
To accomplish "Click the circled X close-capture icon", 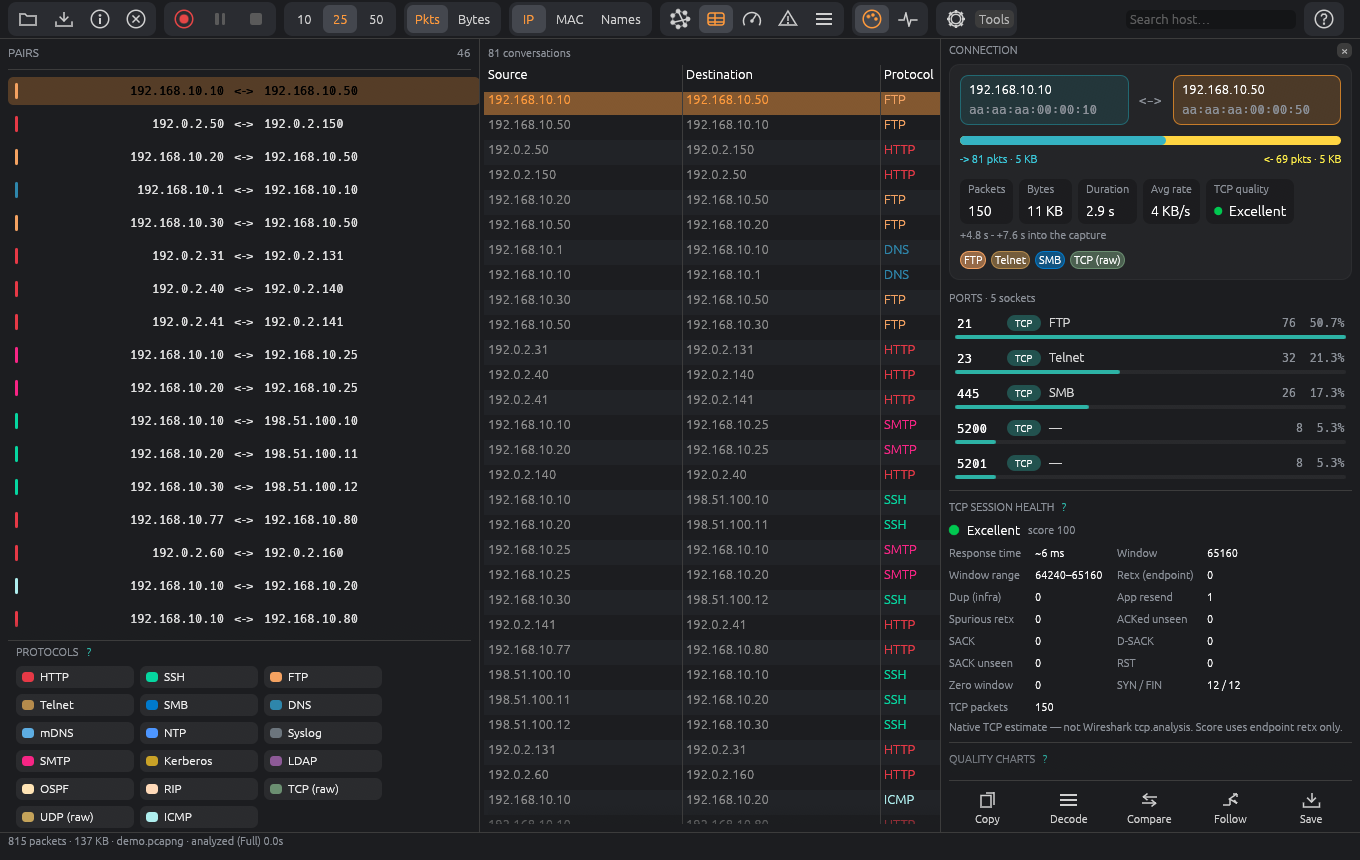I will 136,19.
